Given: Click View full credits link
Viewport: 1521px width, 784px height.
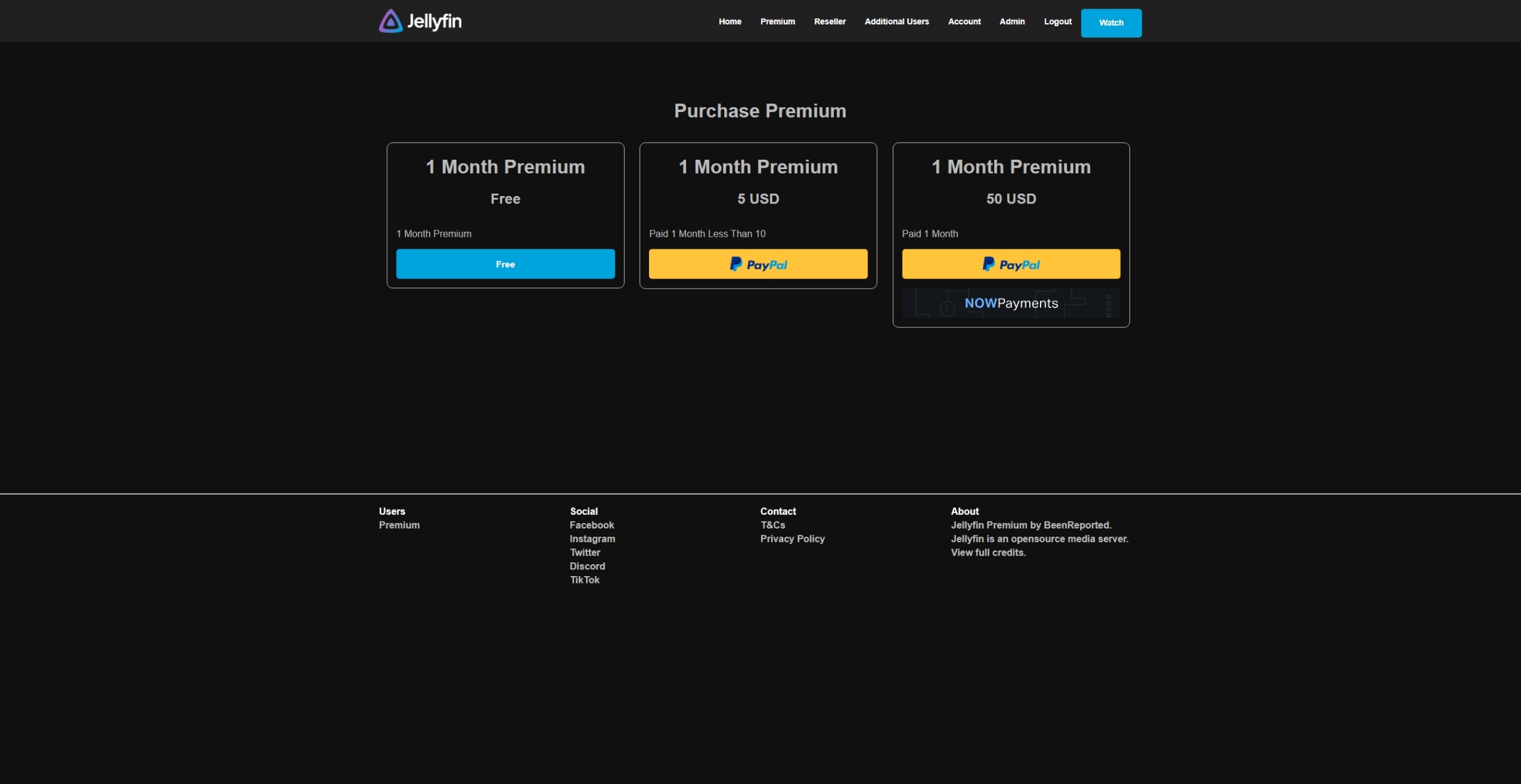Looking at the screenshot, I should click(988, 553).
